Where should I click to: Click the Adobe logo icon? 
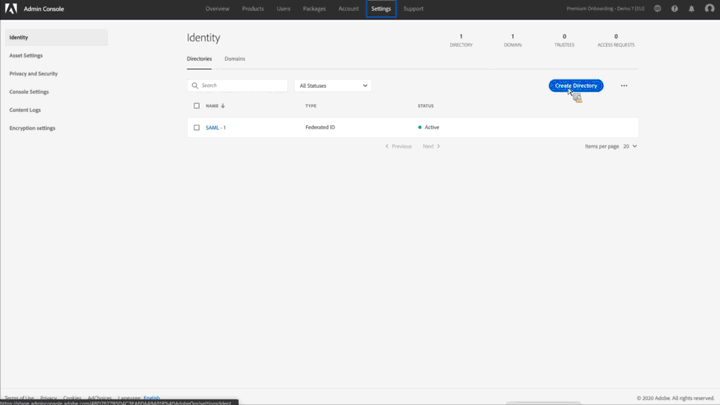(x=11, y=9)
